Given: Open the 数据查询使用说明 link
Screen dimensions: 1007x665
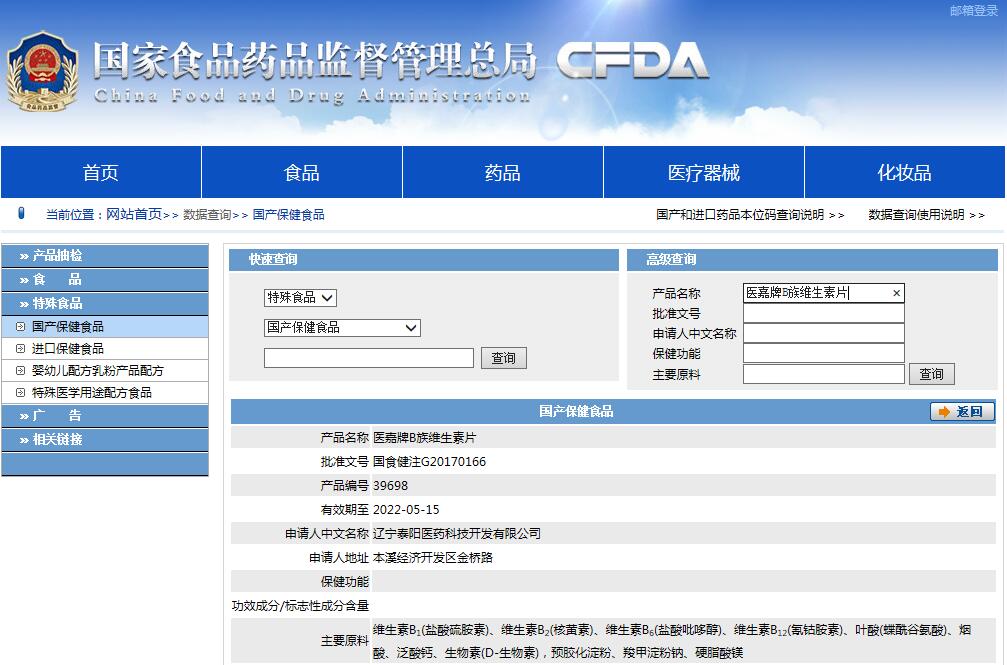Looking at the screenshot, I should [926, 215].
